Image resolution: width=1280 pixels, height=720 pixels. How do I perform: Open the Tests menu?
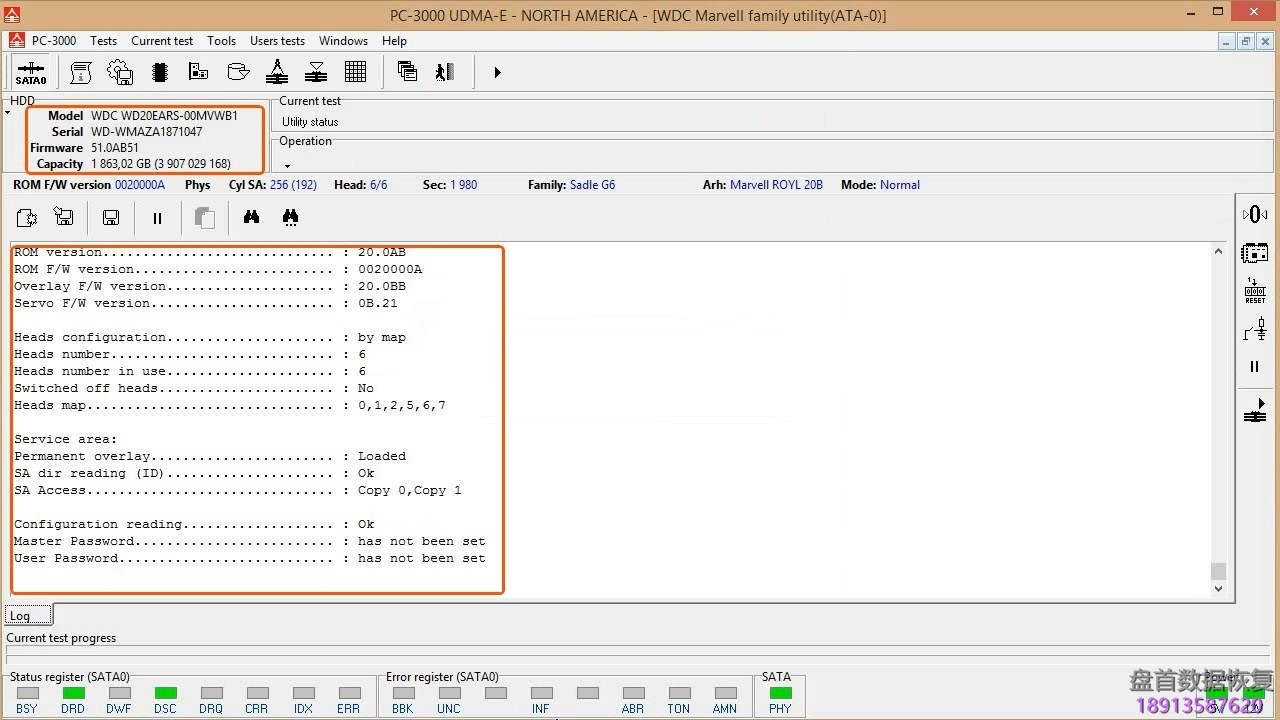pos(103,41)
